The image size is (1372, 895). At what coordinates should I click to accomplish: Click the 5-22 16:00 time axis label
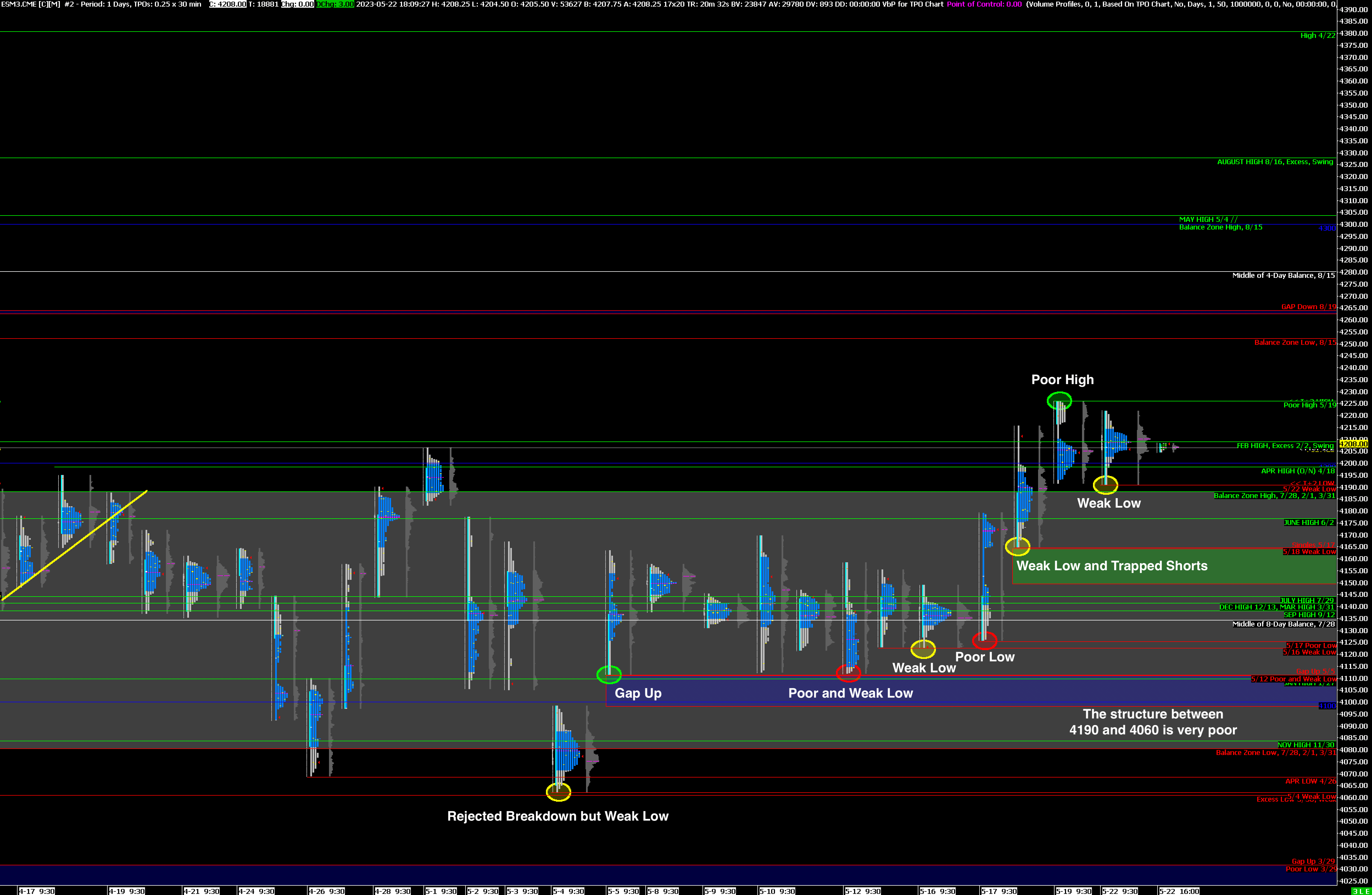[1179, 891]
